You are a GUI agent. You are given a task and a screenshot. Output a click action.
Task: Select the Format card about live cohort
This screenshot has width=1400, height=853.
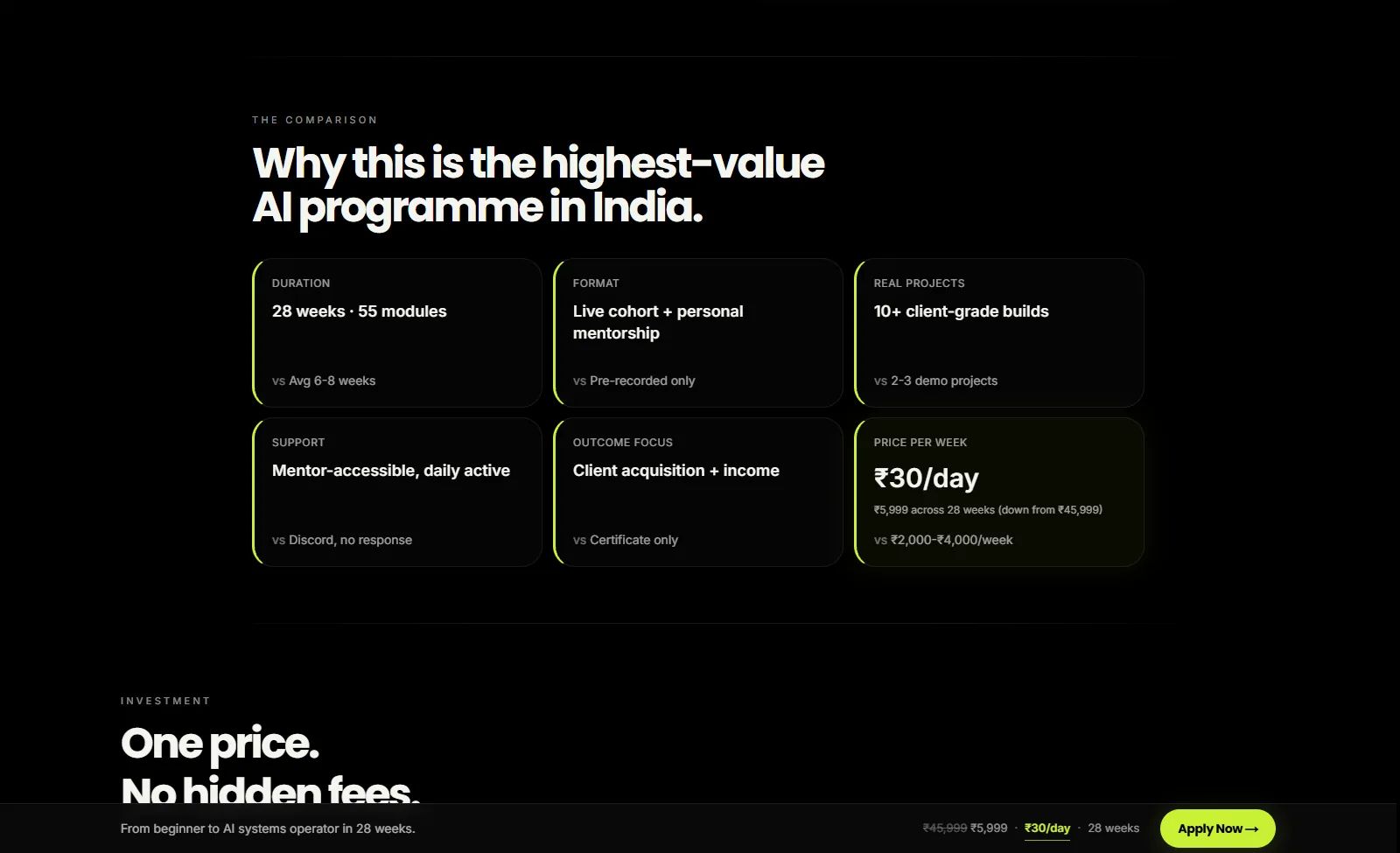(698, 332)
